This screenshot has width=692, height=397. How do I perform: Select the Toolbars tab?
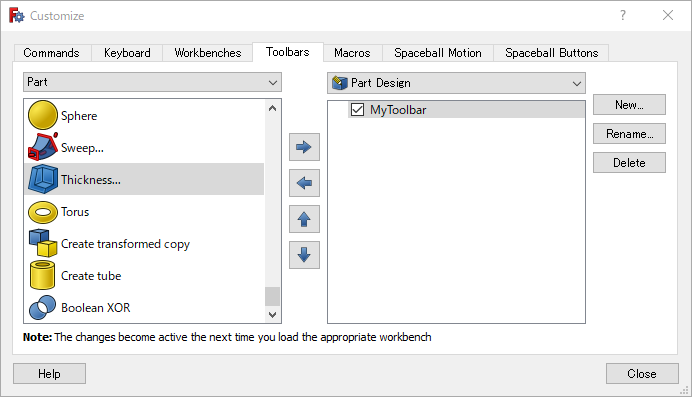[288, 52]
